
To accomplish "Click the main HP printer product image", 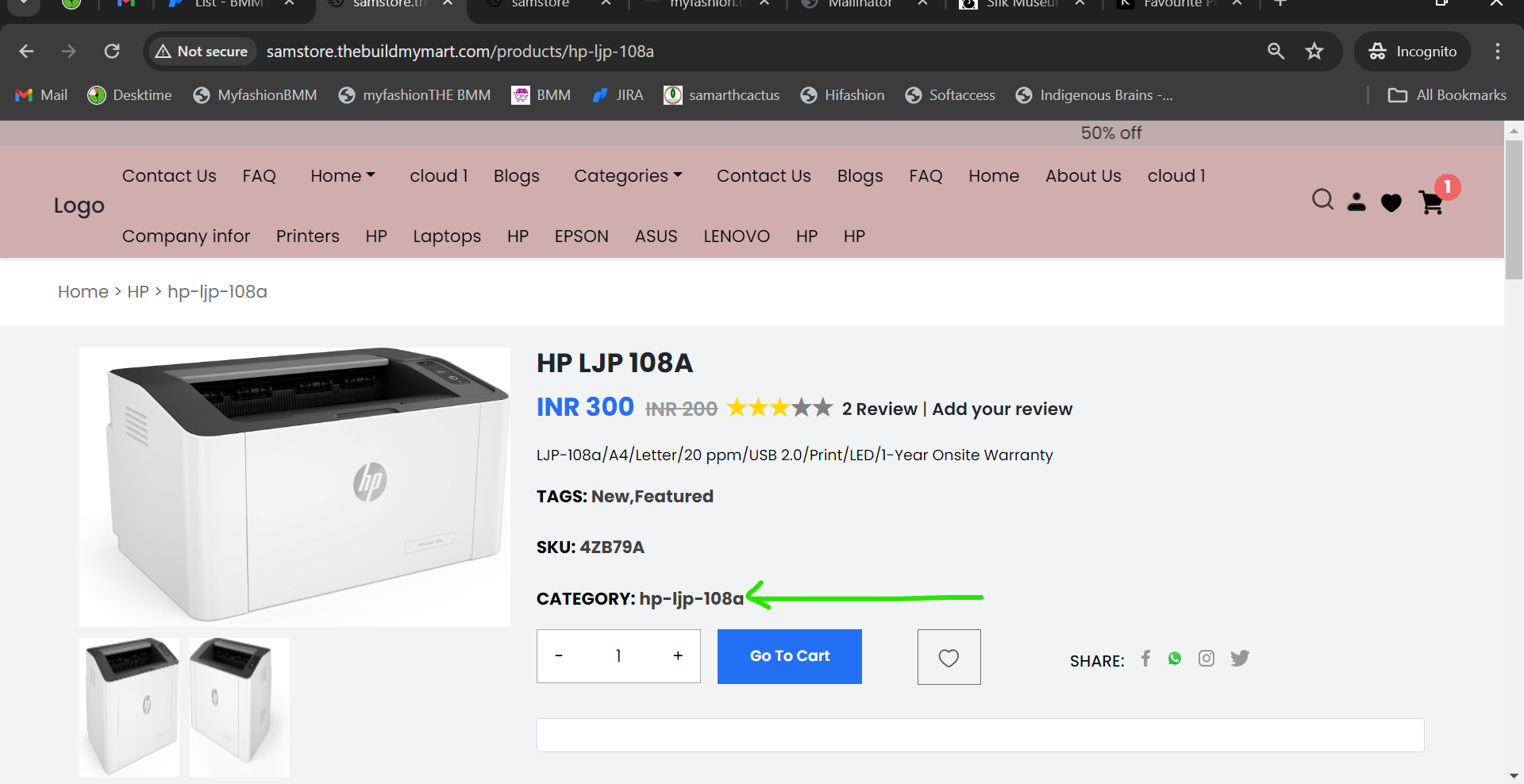I will click(x=294, y=487).
